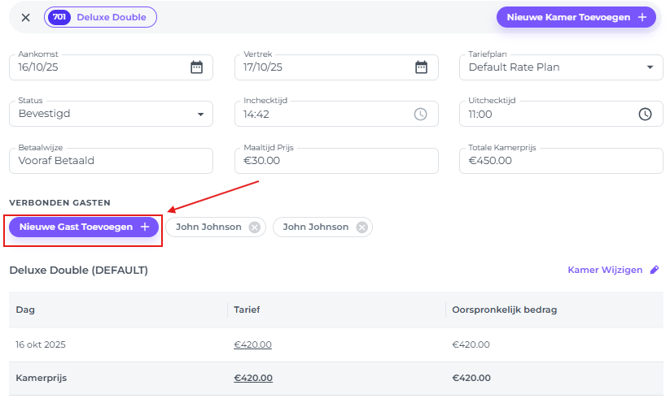Remove first John Johnson guest chip
670x407 pixels.
pos(255,227)
